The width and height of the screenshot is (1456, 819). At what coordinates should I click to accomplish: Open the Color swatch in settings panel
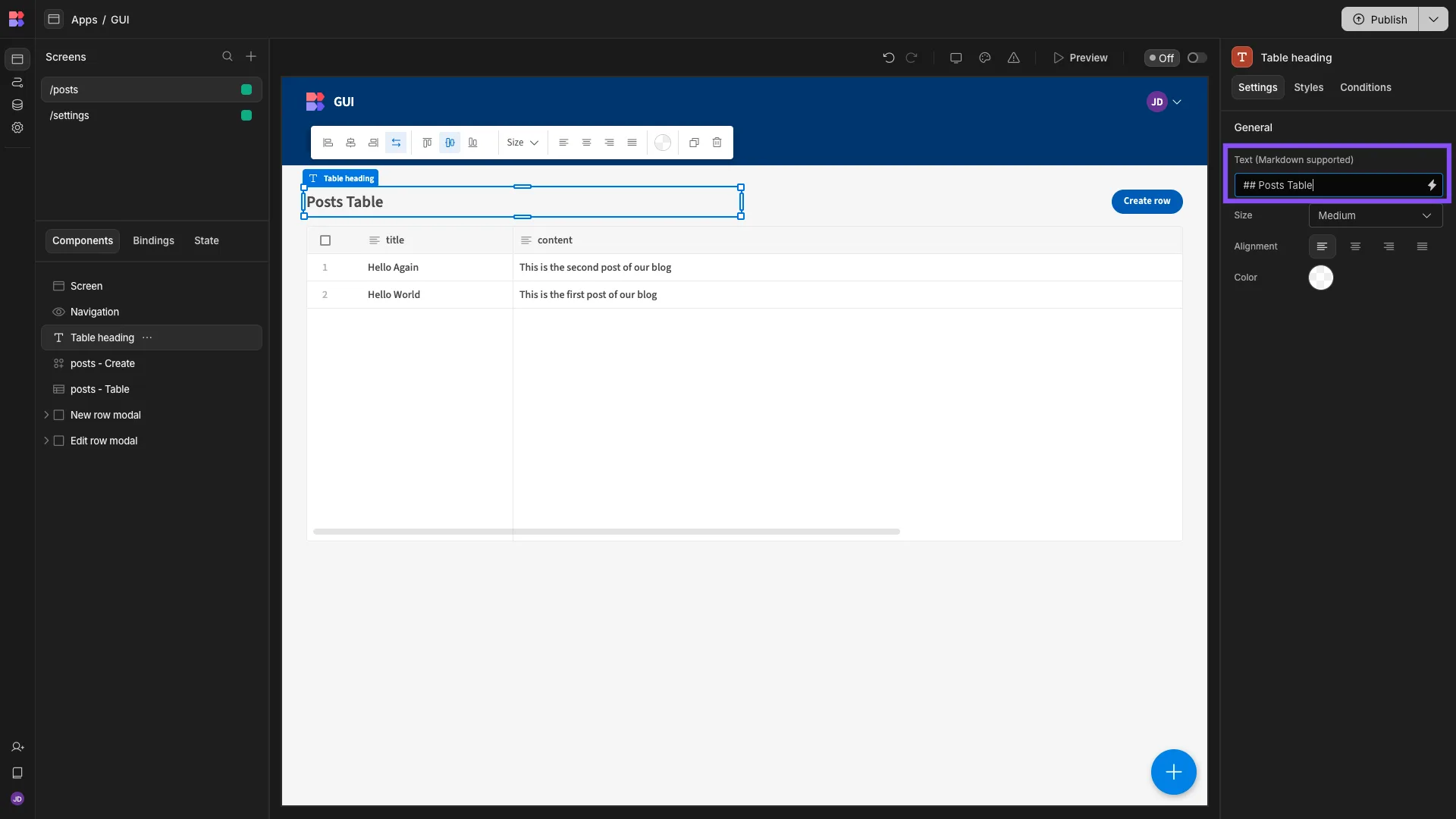[1320, 278]
